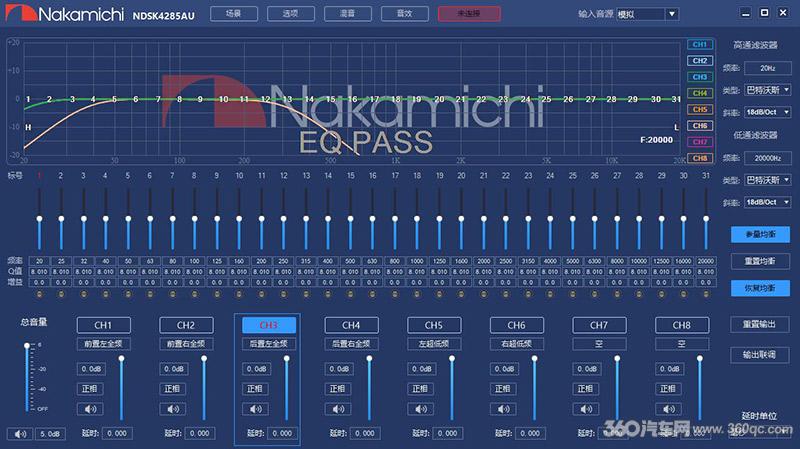Viewport: 800px width, 449px height.
Task: Open the low-pass filter slope (斜率) dropdown
Action: pos(768,202)
